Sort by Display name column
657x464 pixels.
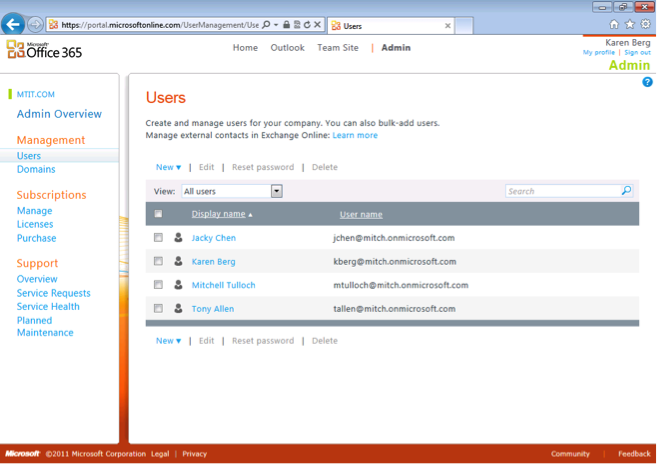(218, 214)
